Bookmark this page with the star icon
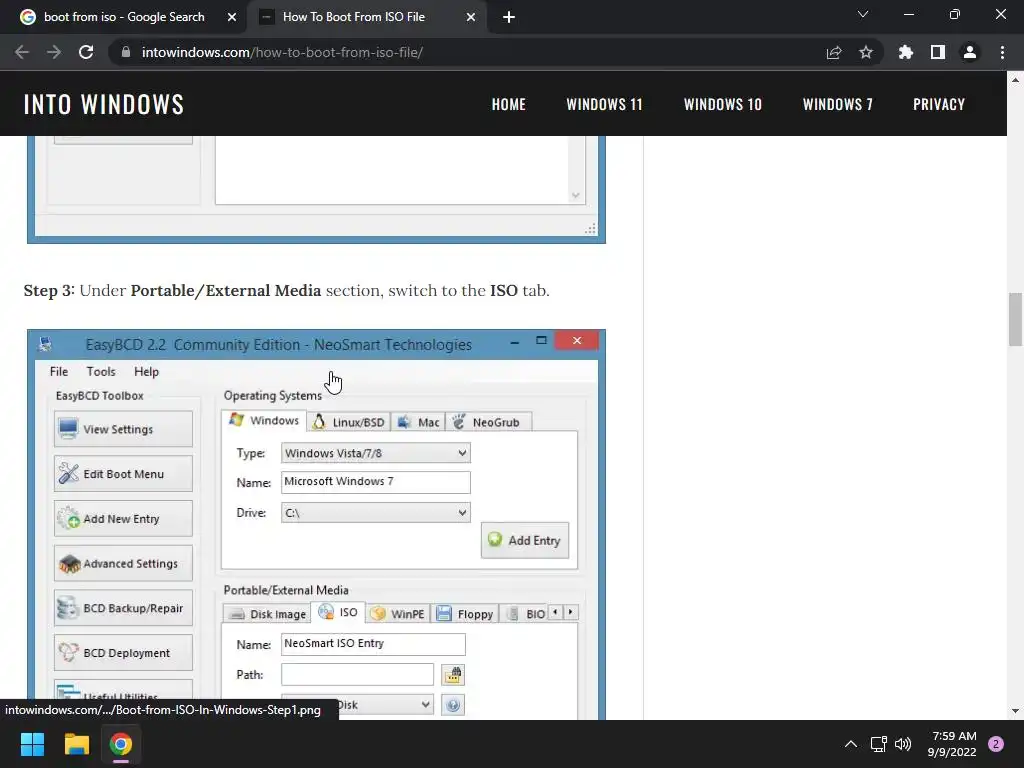Screen dimensions: 1024x768 866,52
